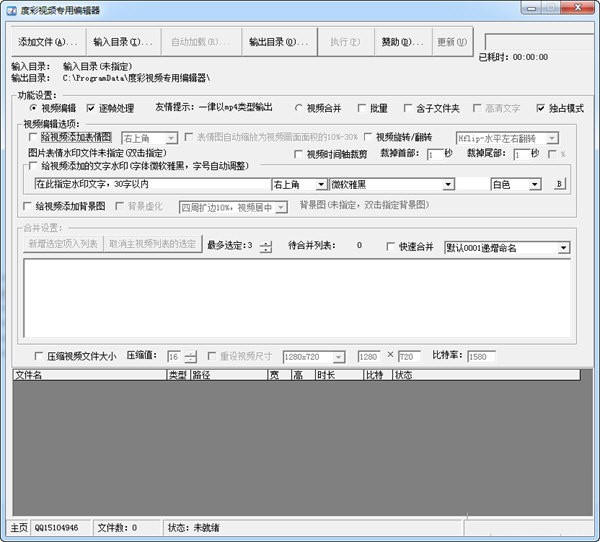Viewport: 600px width, 542px height.
Task: Open the 白色 watermark color dropdown
Action: [x=535, y=185]
